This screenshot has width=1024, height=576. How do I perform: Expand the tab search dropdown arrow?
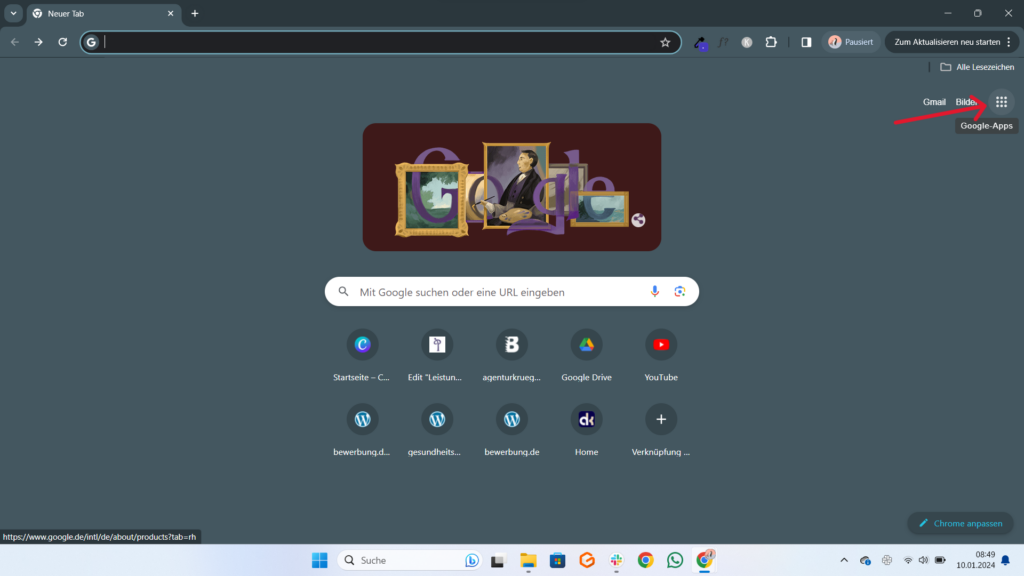coord(14,13)
